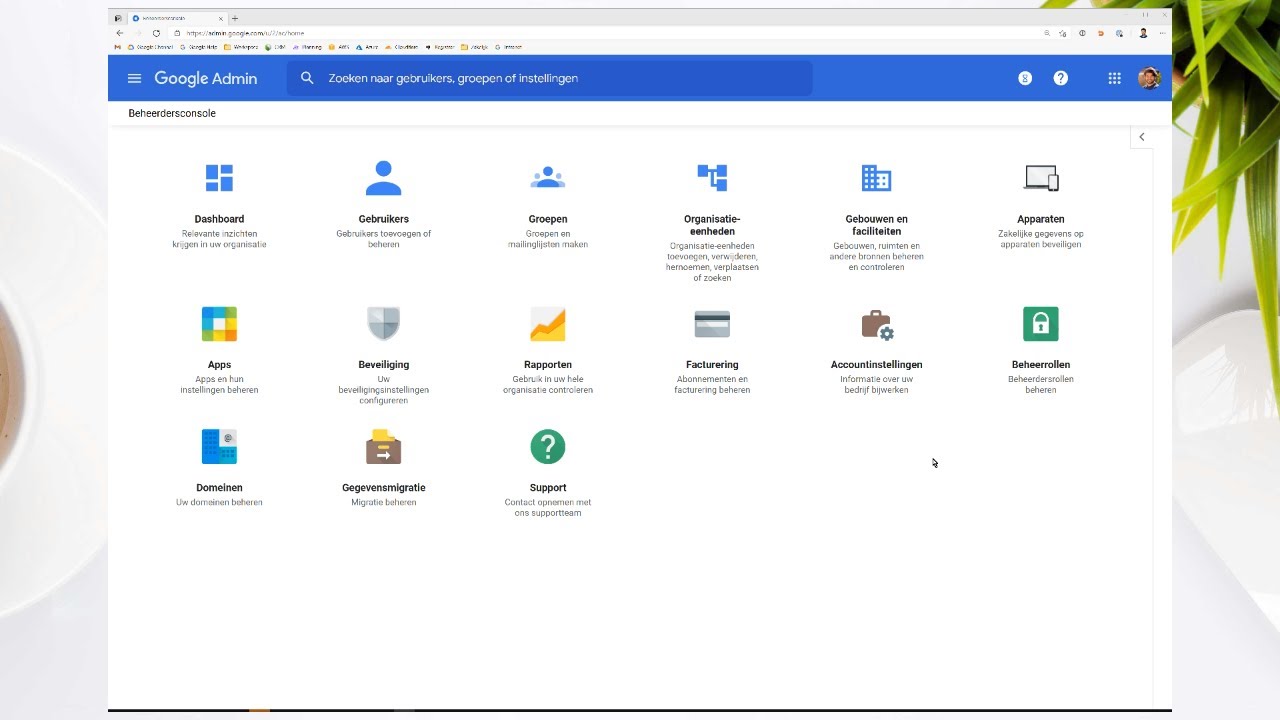Open the Accountinstellingen briefcase icon

click(877, 325)
